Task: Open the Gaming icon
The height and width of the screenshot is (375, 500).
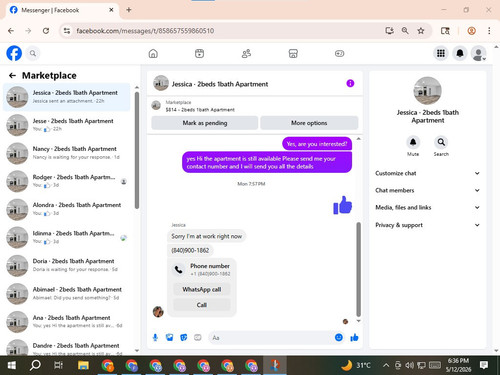Action: [339, 53]
